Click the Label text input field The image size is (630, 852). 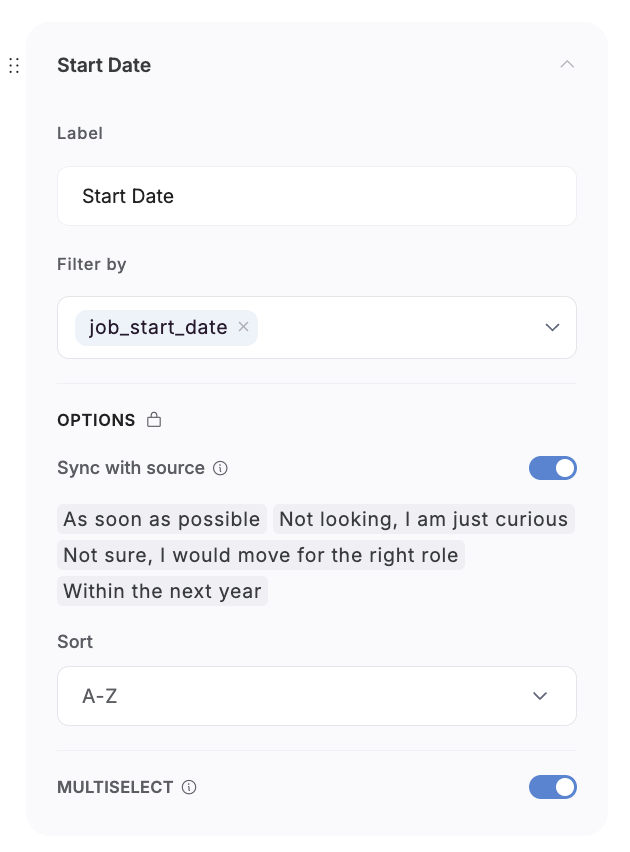point(316,196)
